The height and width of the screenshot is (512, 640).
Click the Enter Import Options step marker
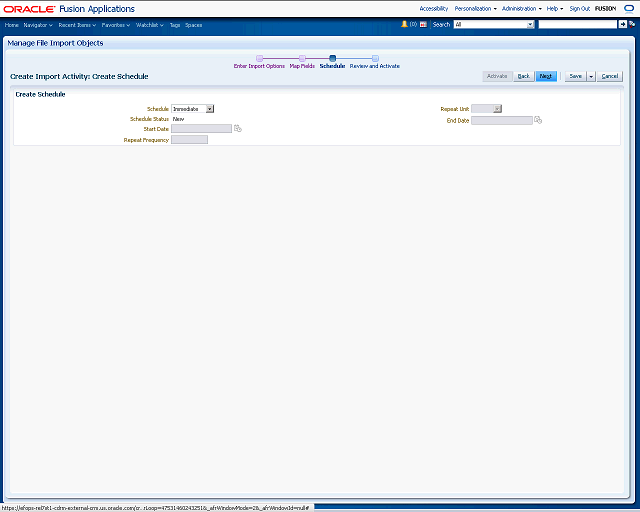[259, 58]
